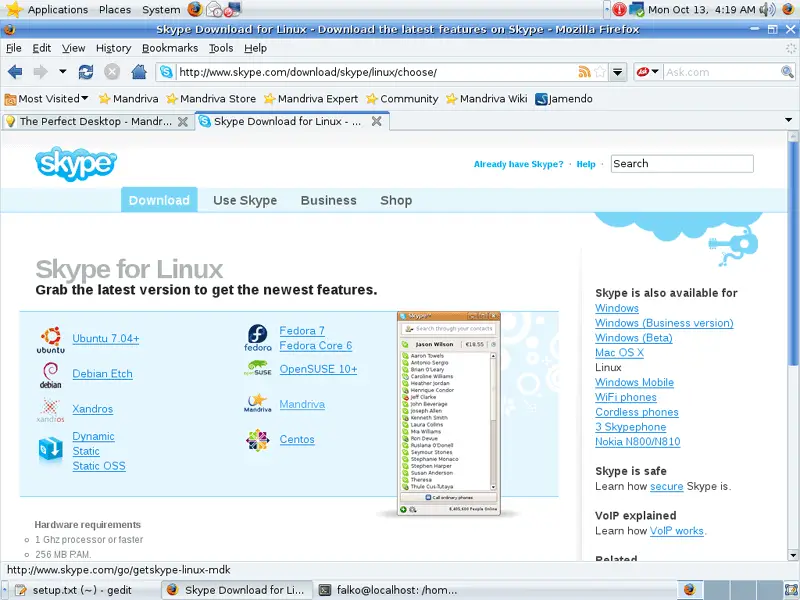Close the Skype Download for Linux tab
The image size is (800, 600).
(377, 121)
